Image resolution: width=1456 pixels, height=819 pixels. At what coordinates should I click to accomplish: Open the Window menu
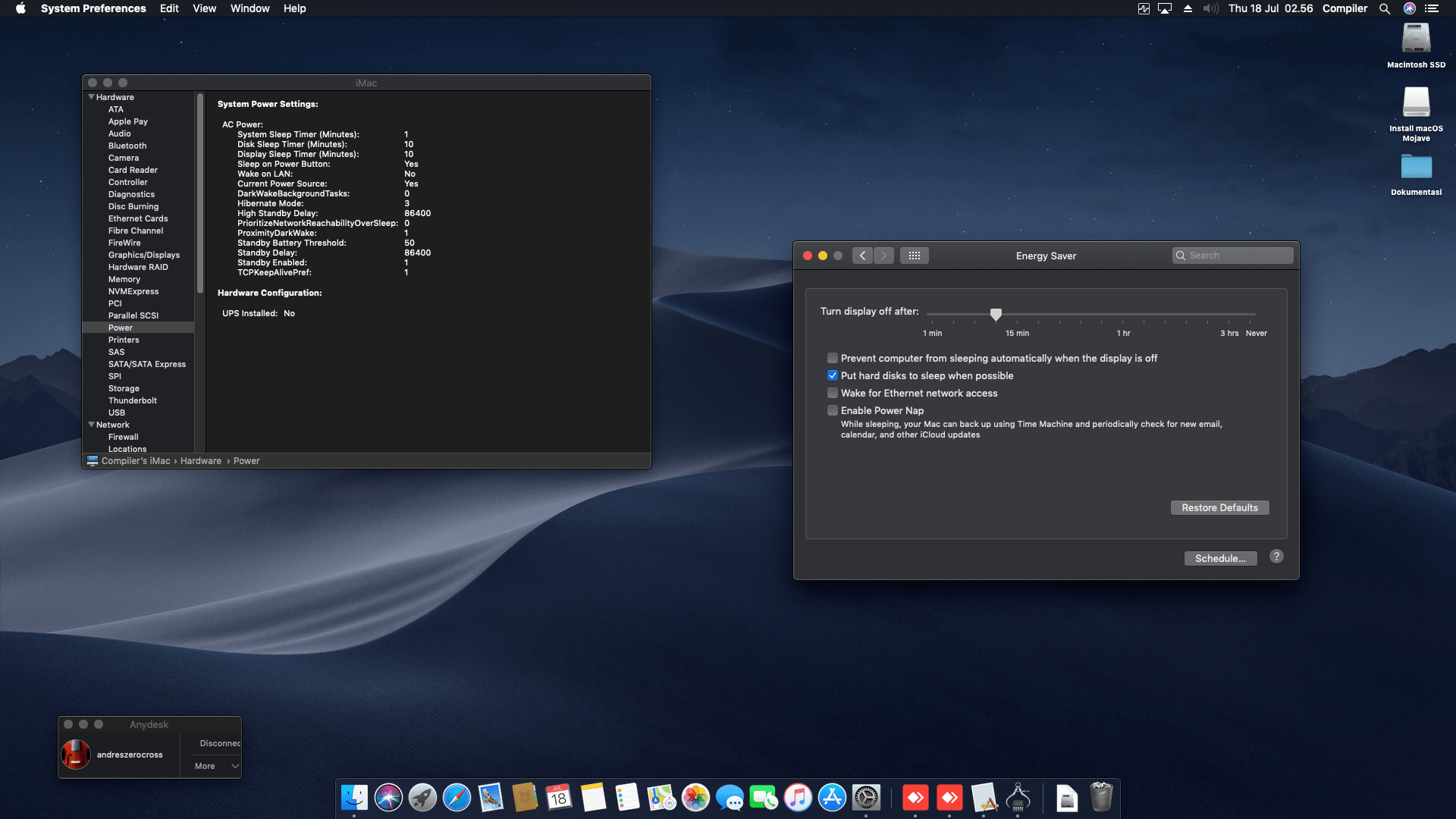(249, 8)
